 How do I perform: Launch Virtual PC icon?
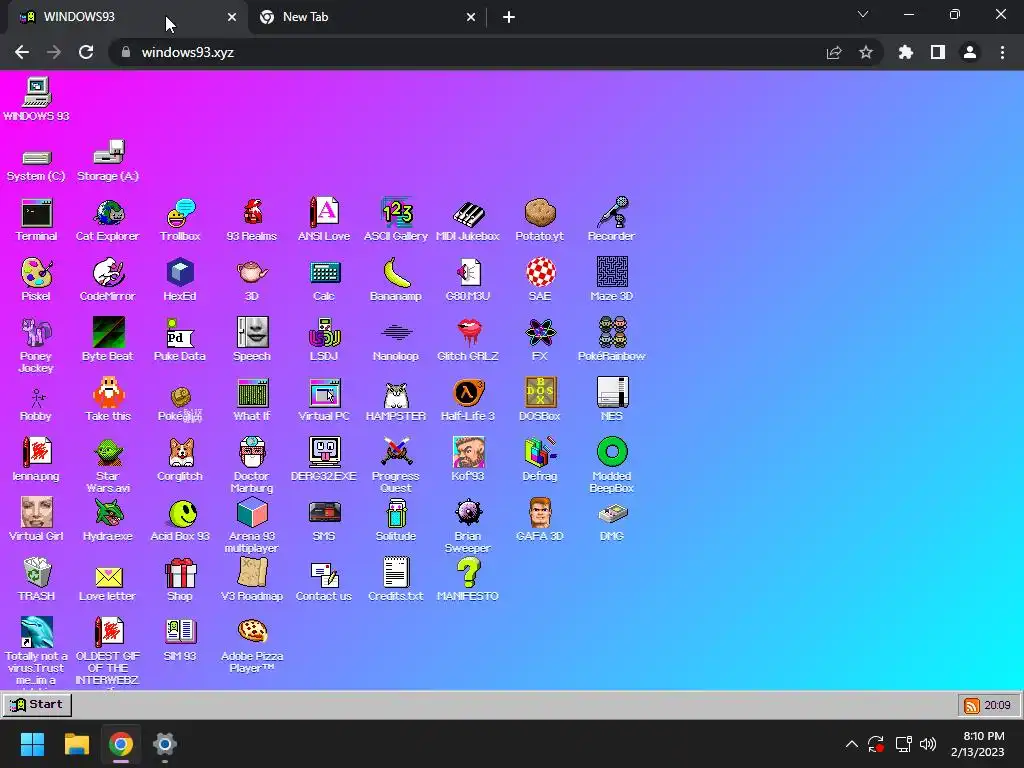click(324, 400)
